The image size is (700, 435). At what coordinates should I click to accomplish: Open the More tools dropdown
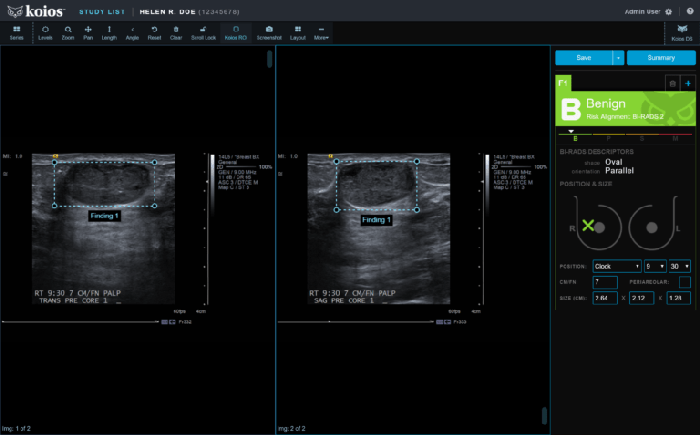pyautogui.click(x=321, y=32)
